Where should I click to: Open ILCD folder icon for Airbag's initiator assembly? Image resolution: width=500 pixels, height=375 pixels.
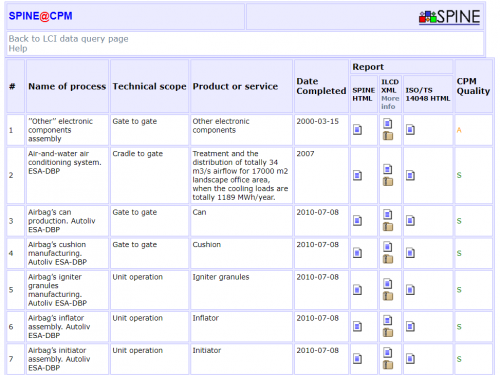(x=388, y=365)
